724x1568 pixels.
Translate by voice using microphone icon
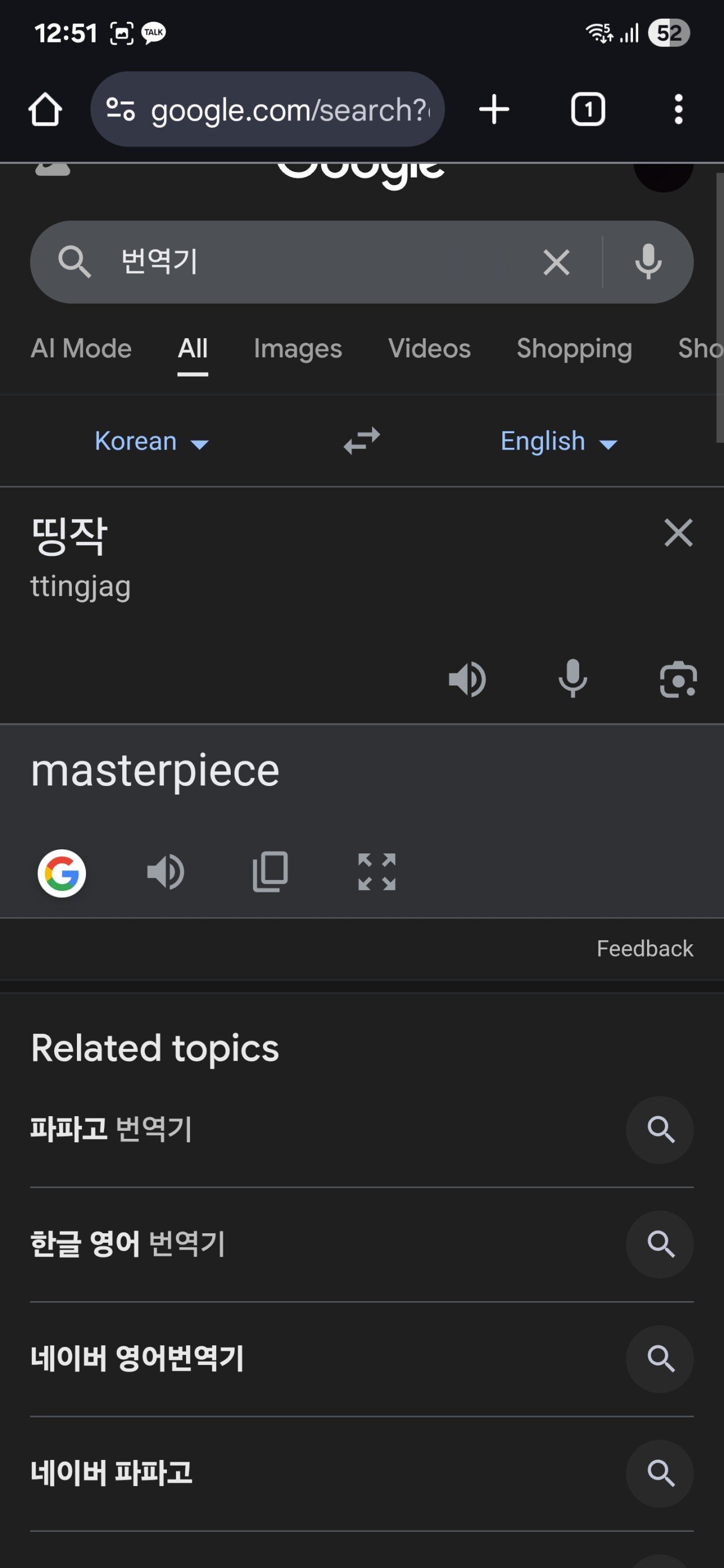(572, 678)
